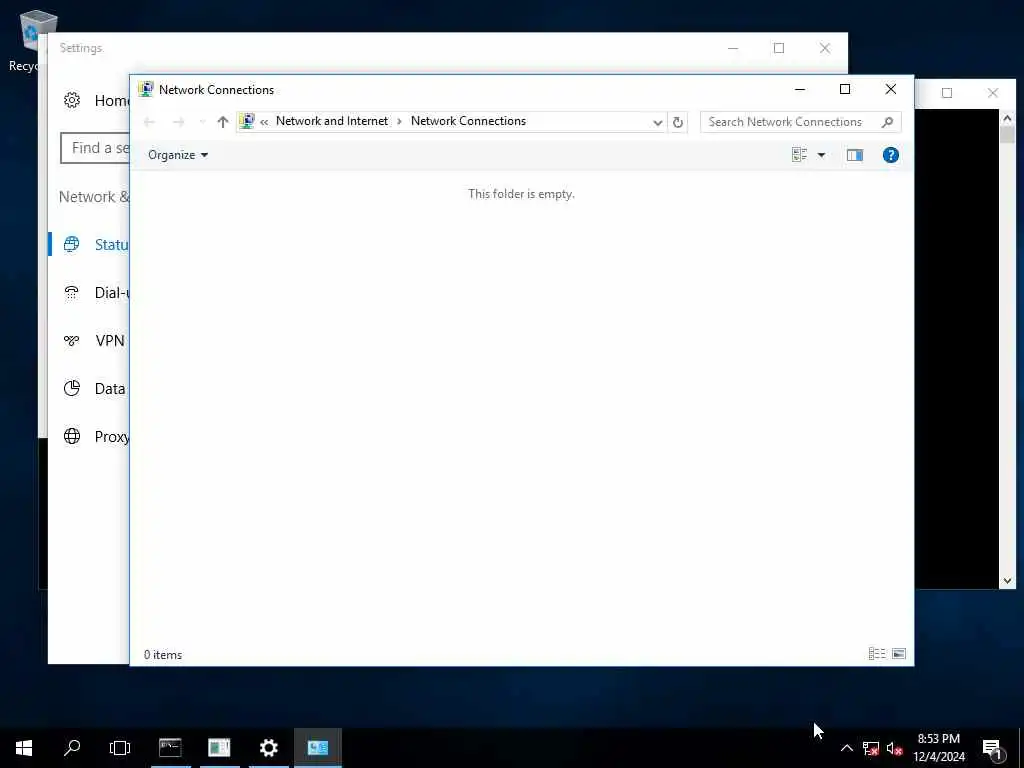The image size is (1024, 768).
Task: Close the Network Connections window
Action: (890, 89)
